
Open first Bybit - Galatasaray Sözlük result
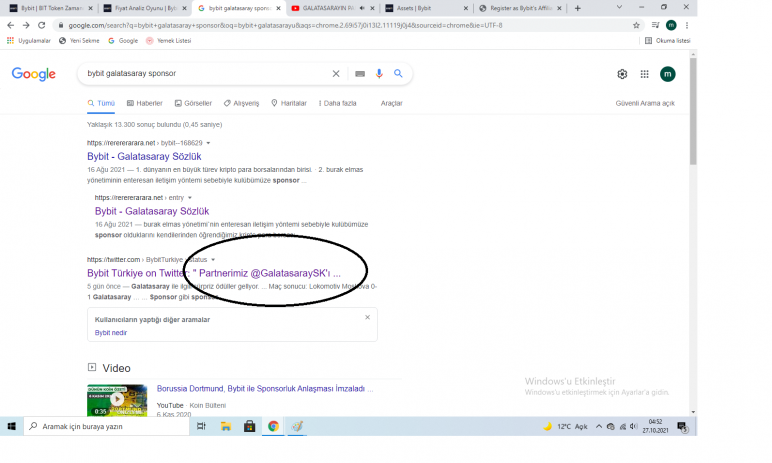[144, 157]
